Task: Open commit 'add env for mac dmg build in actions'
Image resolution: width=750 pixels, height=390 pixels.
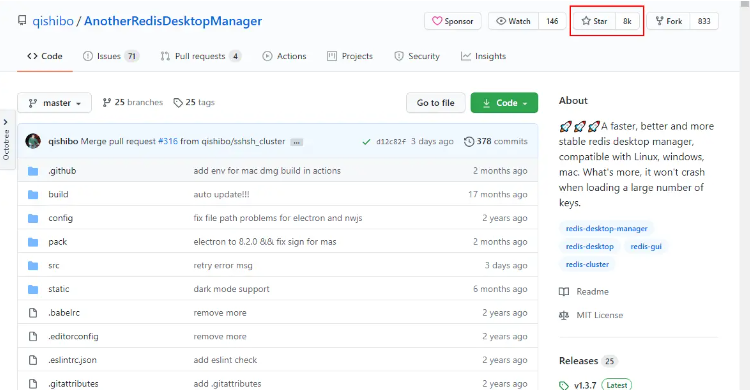Action: point(267,171)
